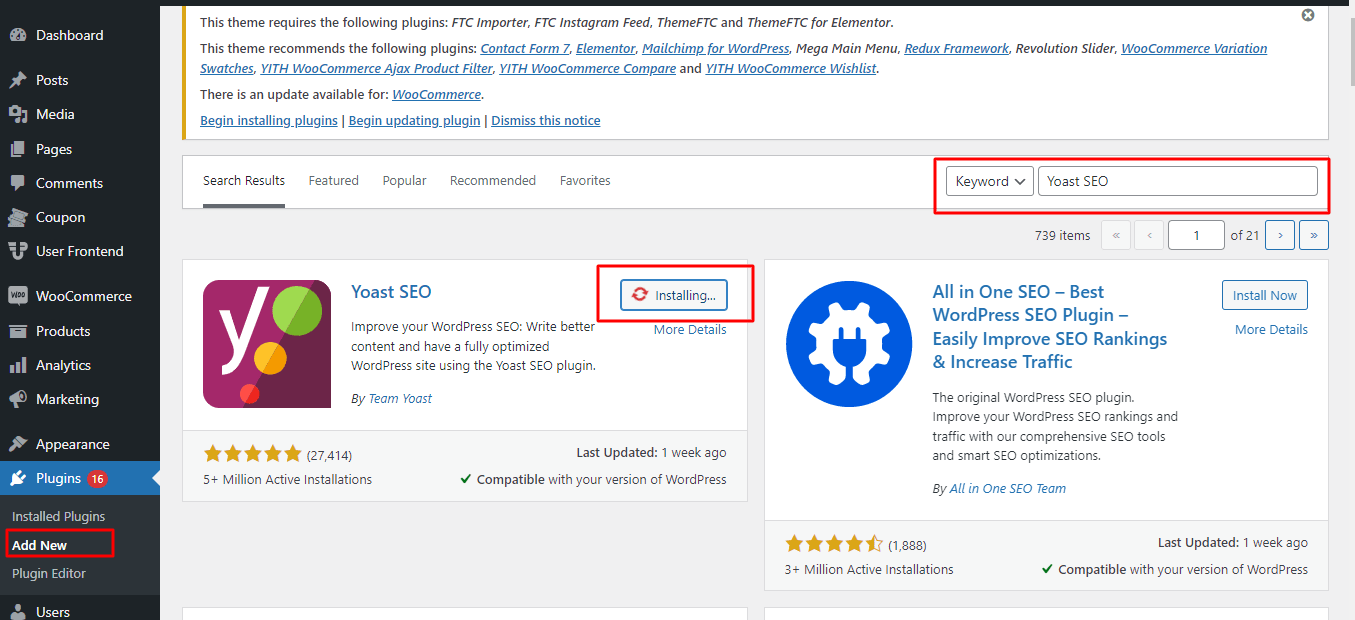Image resolution: width=1355 pixels, height=620 pixels.
Task: Click the Yoast SEO plugin title
Action: (x=391, y=292)
